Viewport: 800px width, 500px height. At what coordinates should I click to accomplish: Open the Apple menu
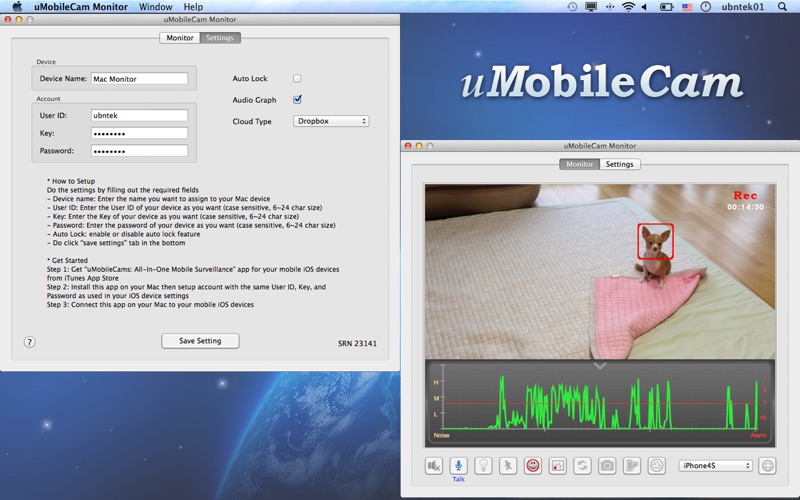click(17, 7)
